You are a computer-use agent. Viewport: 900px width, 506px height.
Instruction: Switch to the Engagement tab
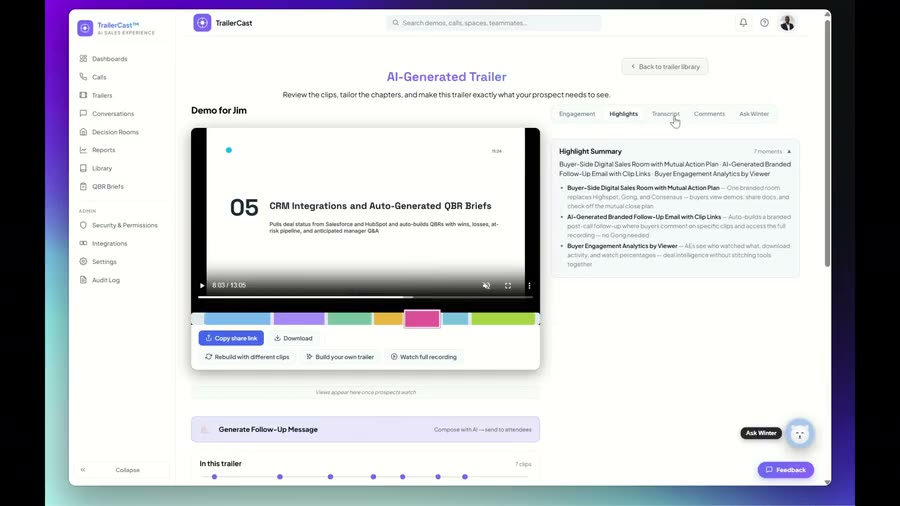coord(577,114)
